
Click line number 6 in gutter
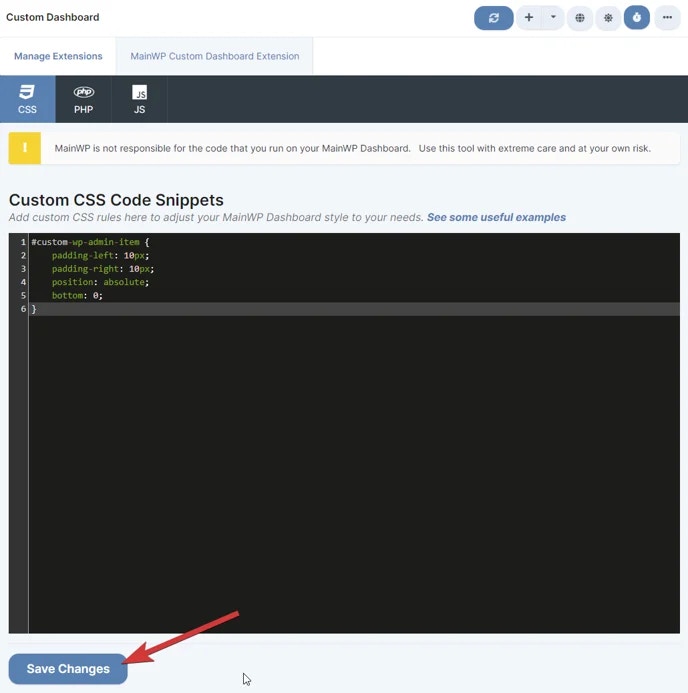(23, 309)
